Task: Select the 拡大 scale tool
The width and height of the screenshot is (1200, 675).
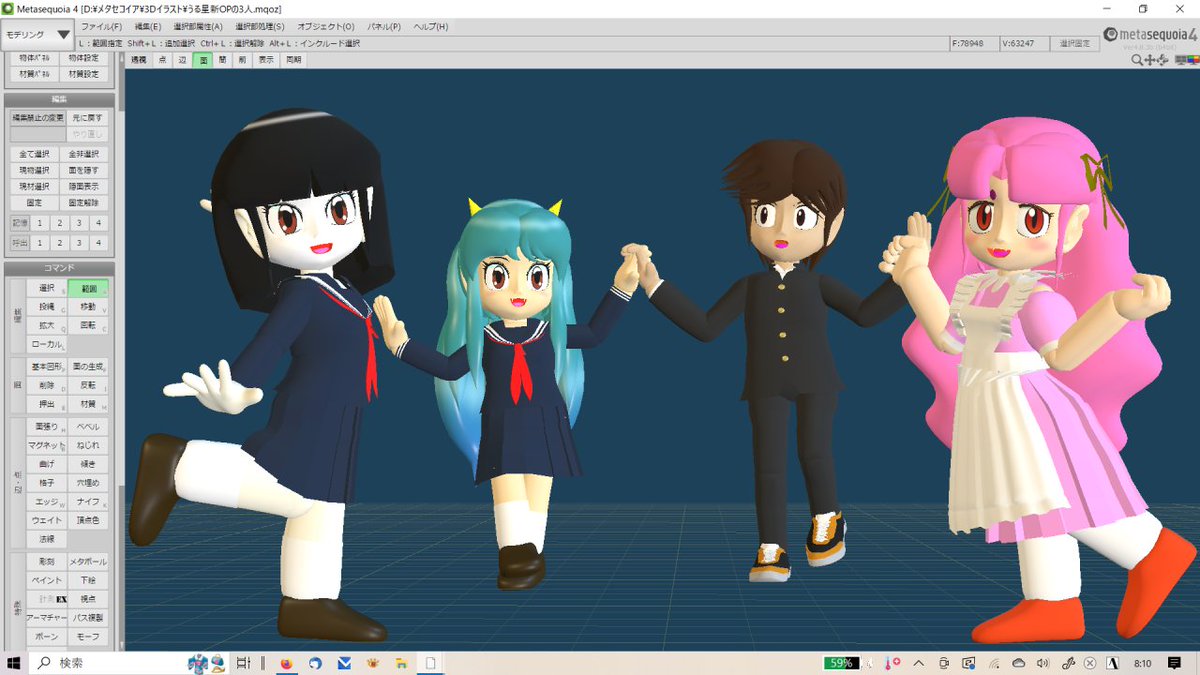Action: pyautogui.click(x=46, y=325)
